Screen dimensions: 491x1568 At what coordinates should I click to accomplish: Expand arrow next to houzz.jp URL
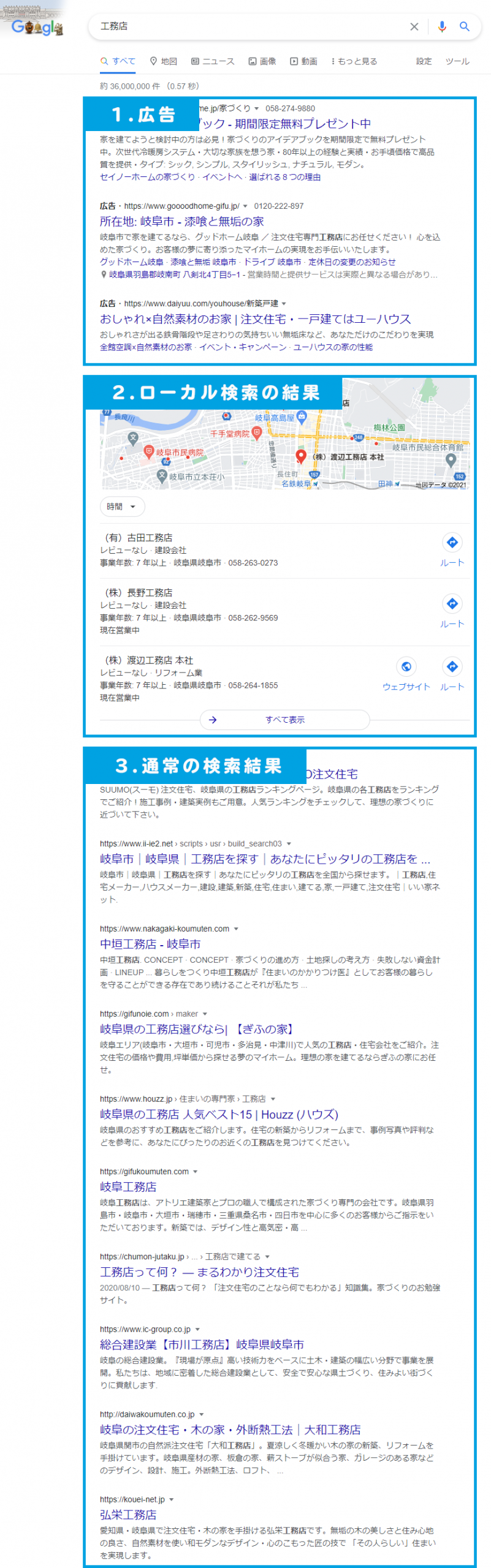(x=273, y=1099)
